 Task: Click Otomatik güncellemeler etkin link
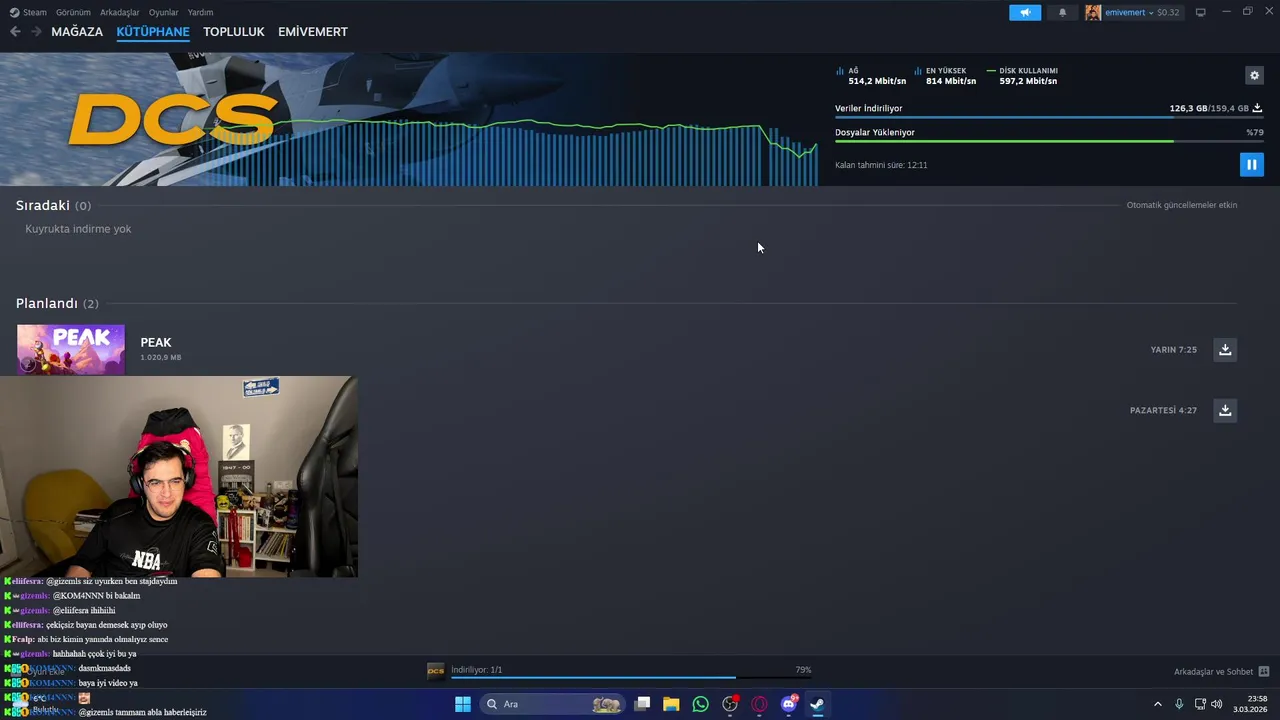(1182, 205)
